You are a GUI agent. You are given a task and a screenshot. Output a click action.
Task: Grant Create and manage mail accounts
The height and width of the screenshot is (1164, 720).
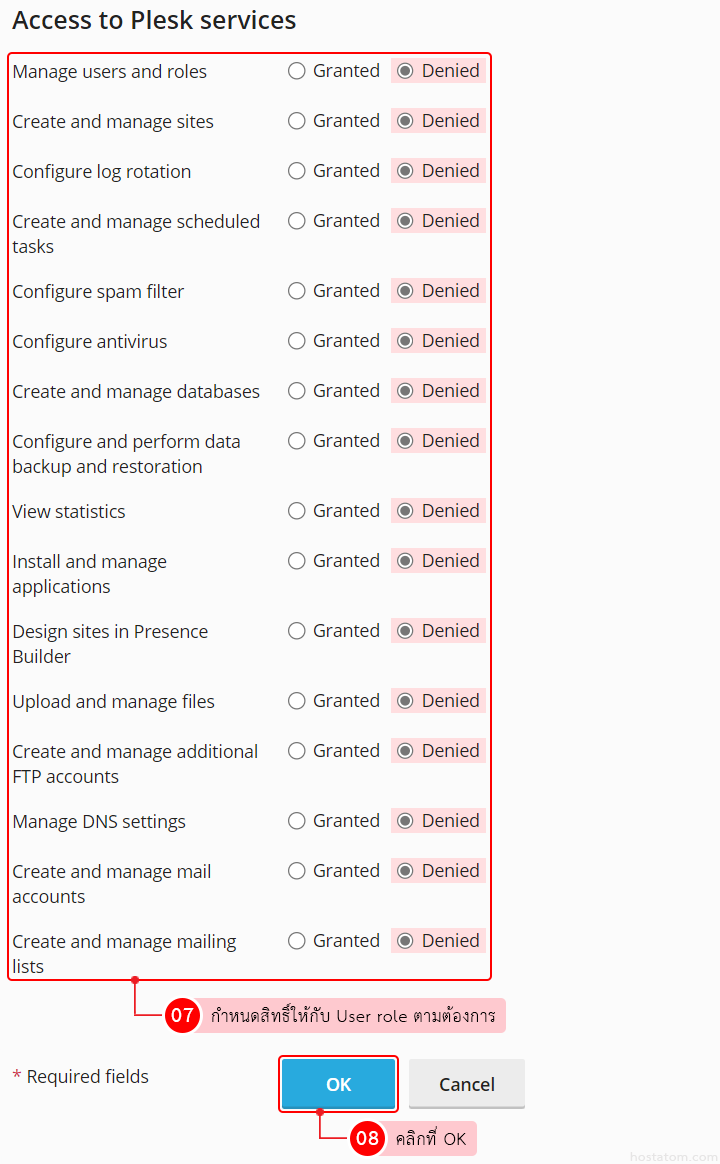297,871
